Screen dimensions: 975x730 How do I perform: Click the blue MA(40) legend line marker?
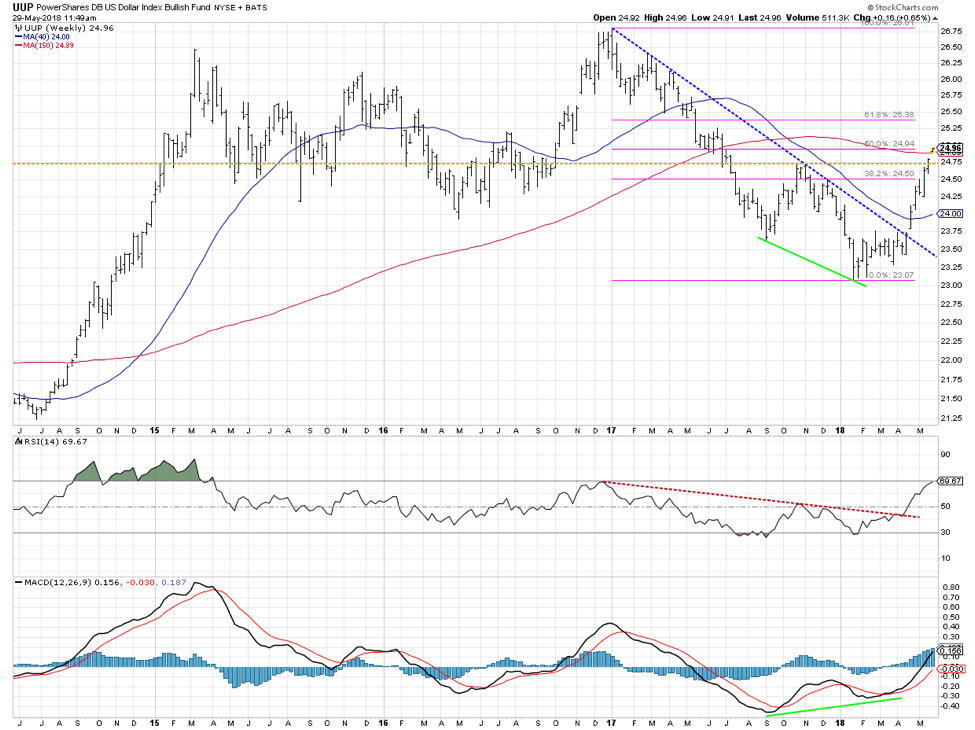pos(19,38)
